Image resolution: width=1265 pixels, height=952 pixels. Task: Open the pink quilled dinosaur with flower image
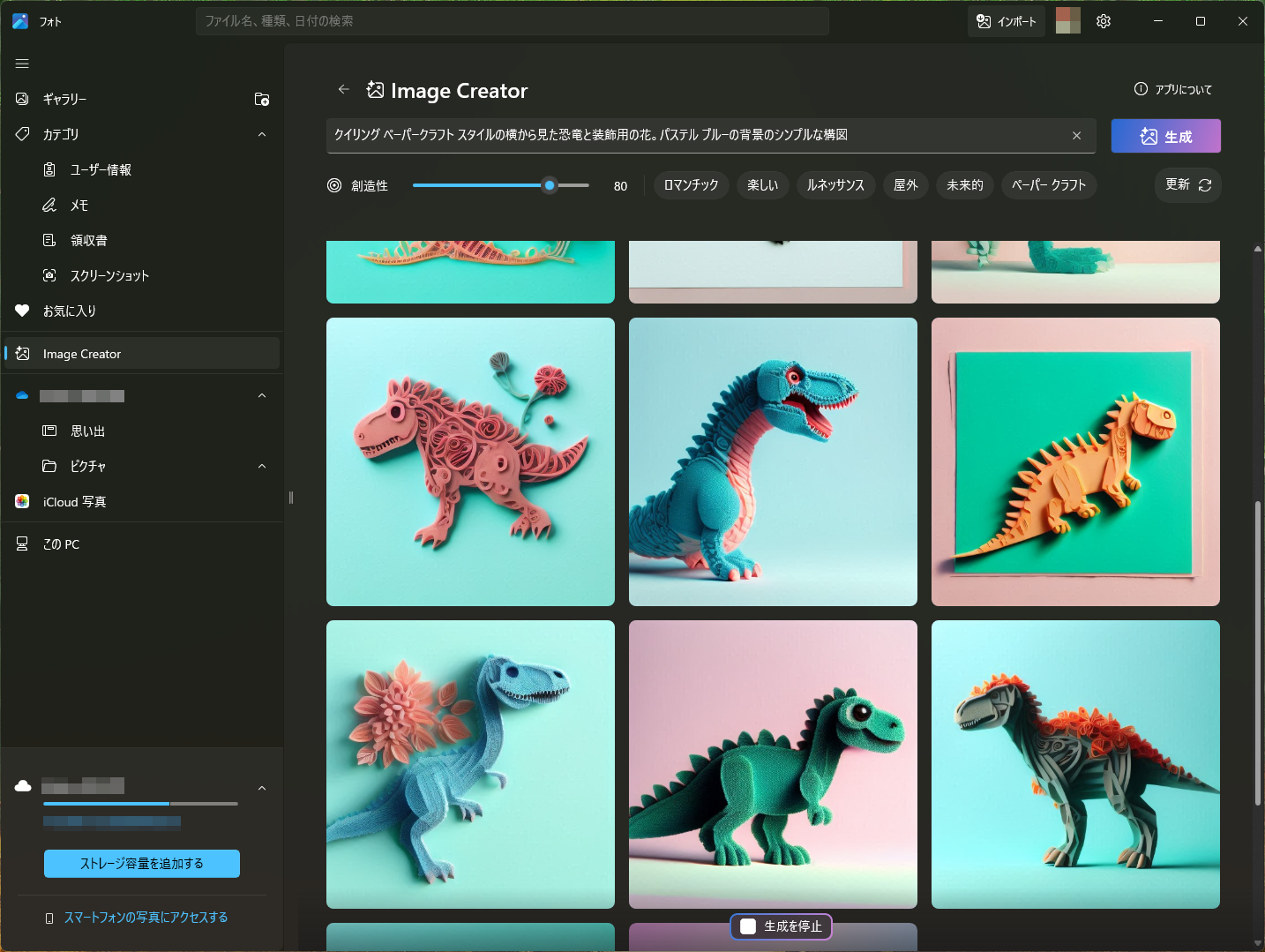470,461
